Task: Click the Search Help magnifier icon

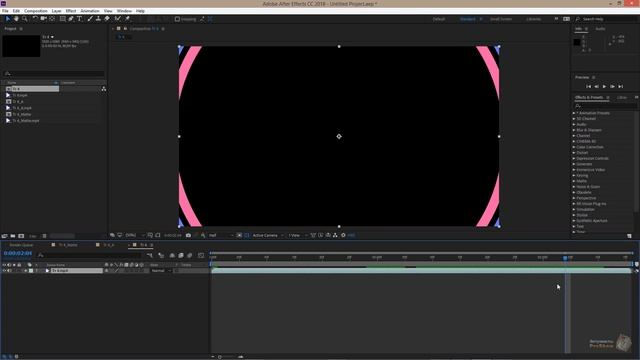Action: [578, 19]
